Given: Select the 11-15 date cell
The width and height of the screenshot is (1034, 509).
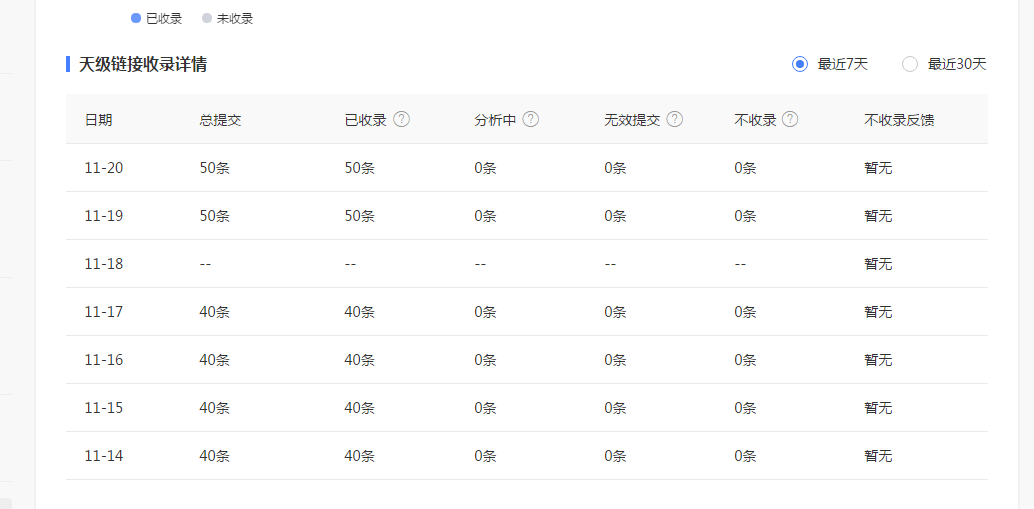Looking at the screenshot, I should (104, 408).
